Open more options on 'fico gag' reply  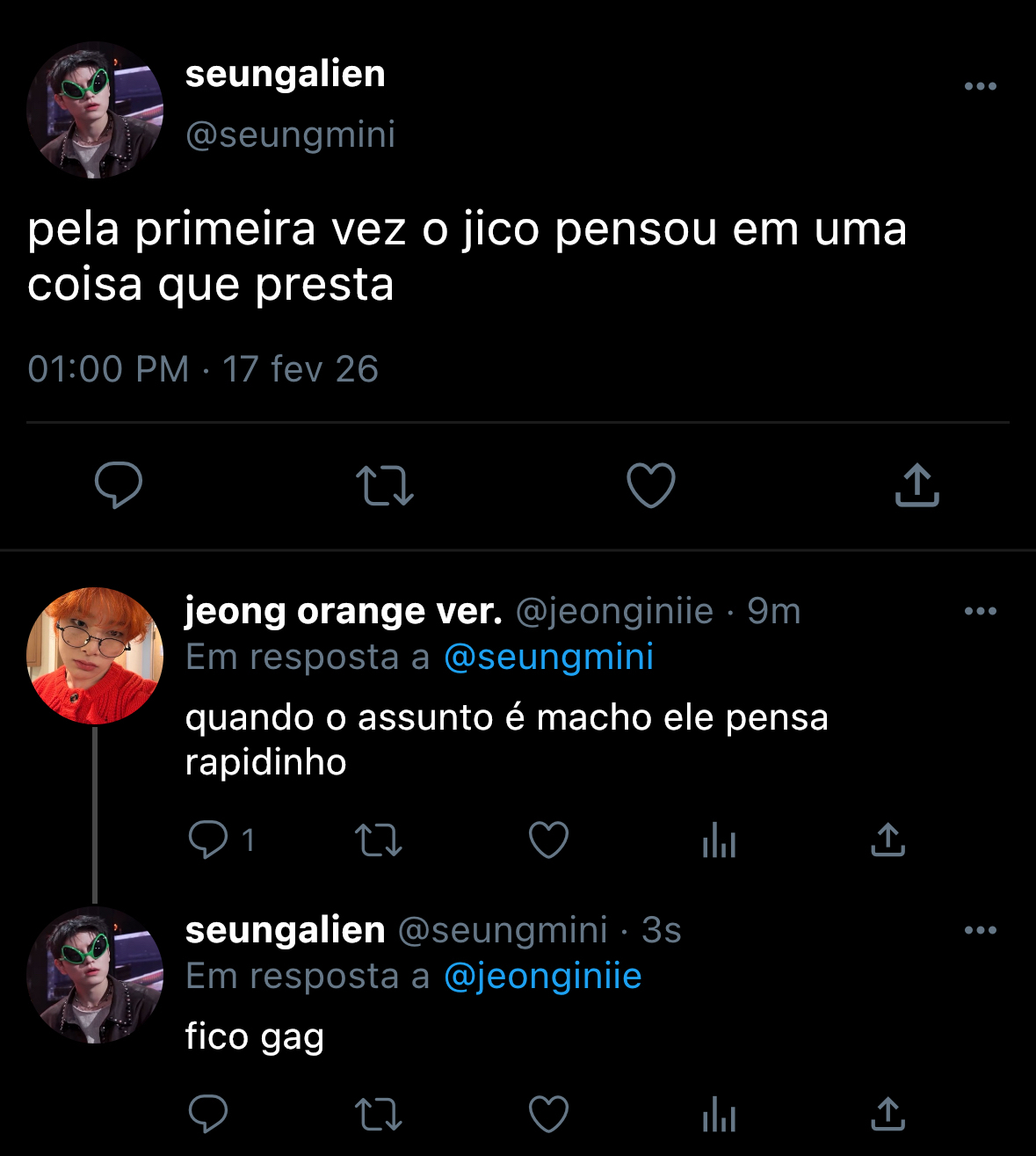coord(980,930)
